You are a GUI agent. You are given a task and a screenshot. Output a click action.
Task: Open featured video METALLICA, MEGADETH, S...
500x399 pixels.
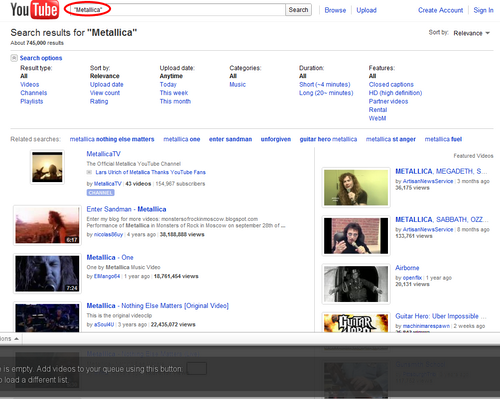pos(441,171)
